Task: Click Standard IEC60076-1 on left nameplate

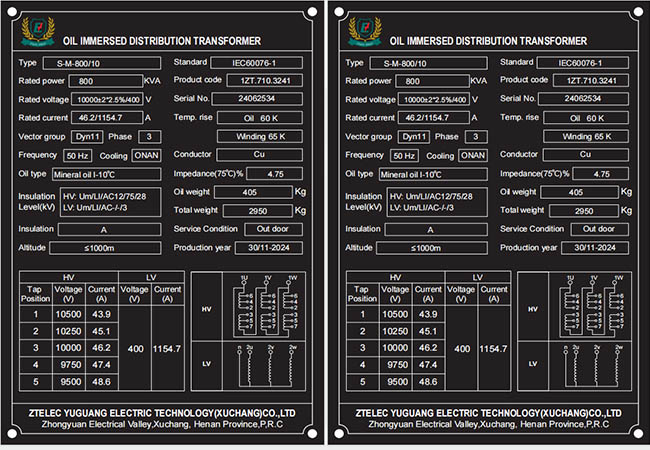Action: pos(257,63)
